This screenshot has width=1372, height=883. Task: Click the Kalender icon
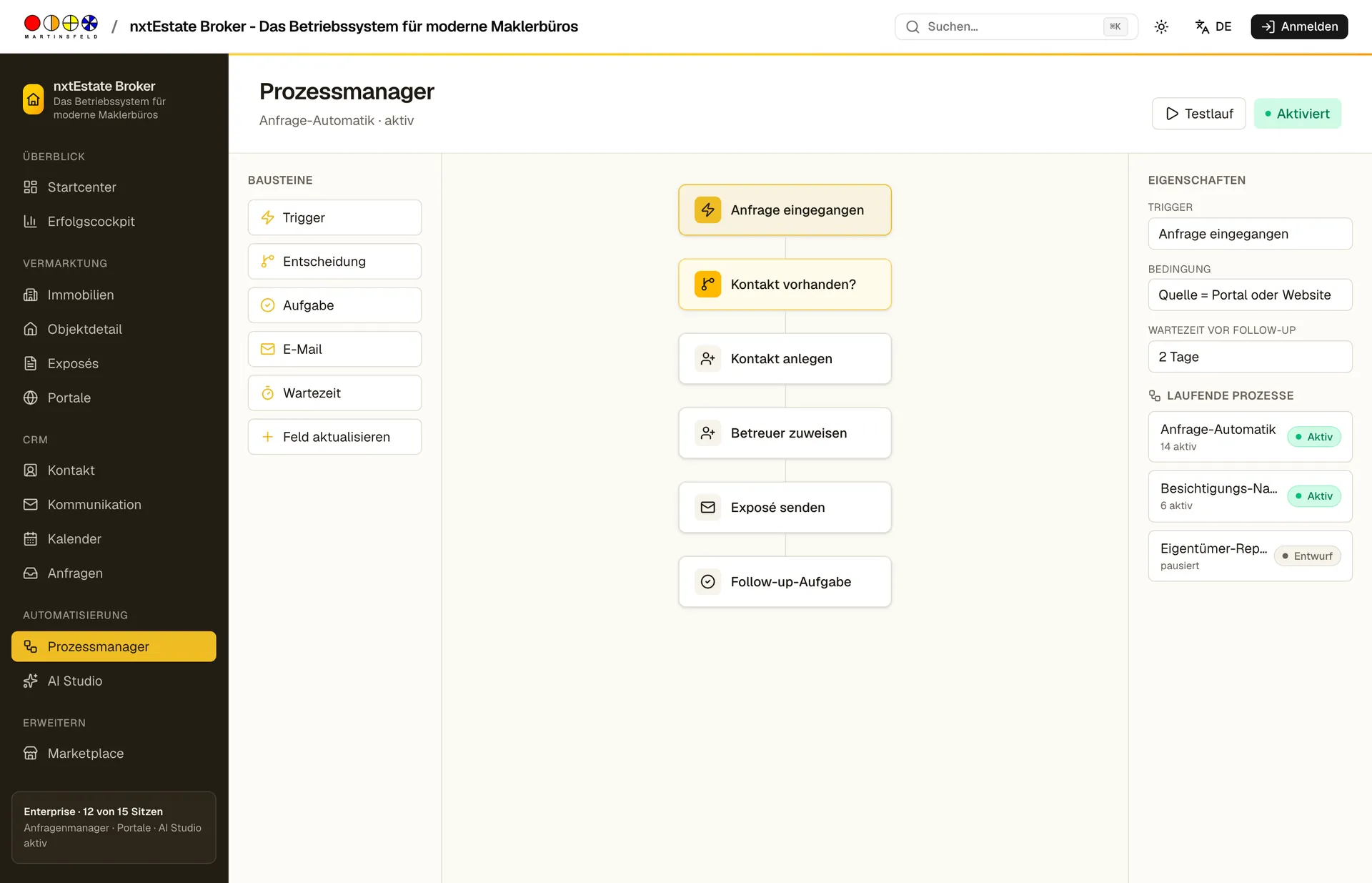[30, 539]
